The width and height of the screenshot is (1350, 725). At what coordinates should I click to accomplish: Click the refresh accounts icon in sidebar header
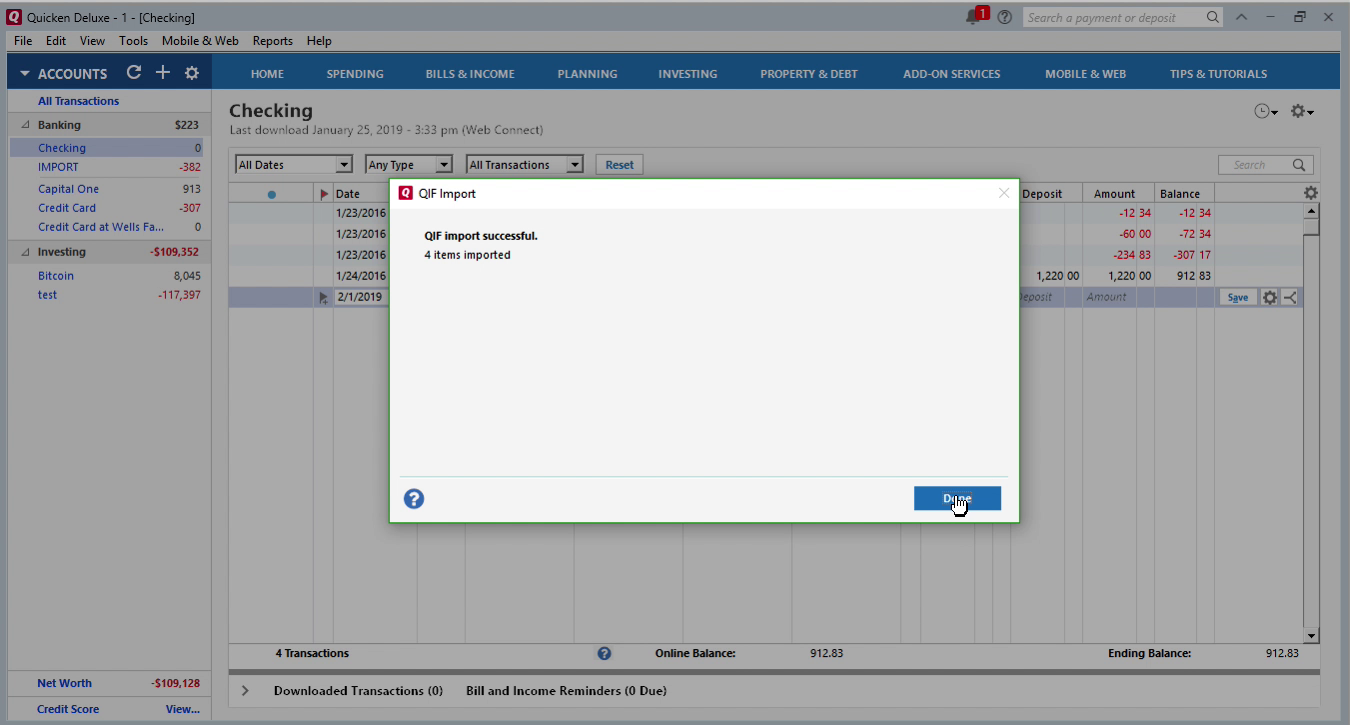coord(134,73)
